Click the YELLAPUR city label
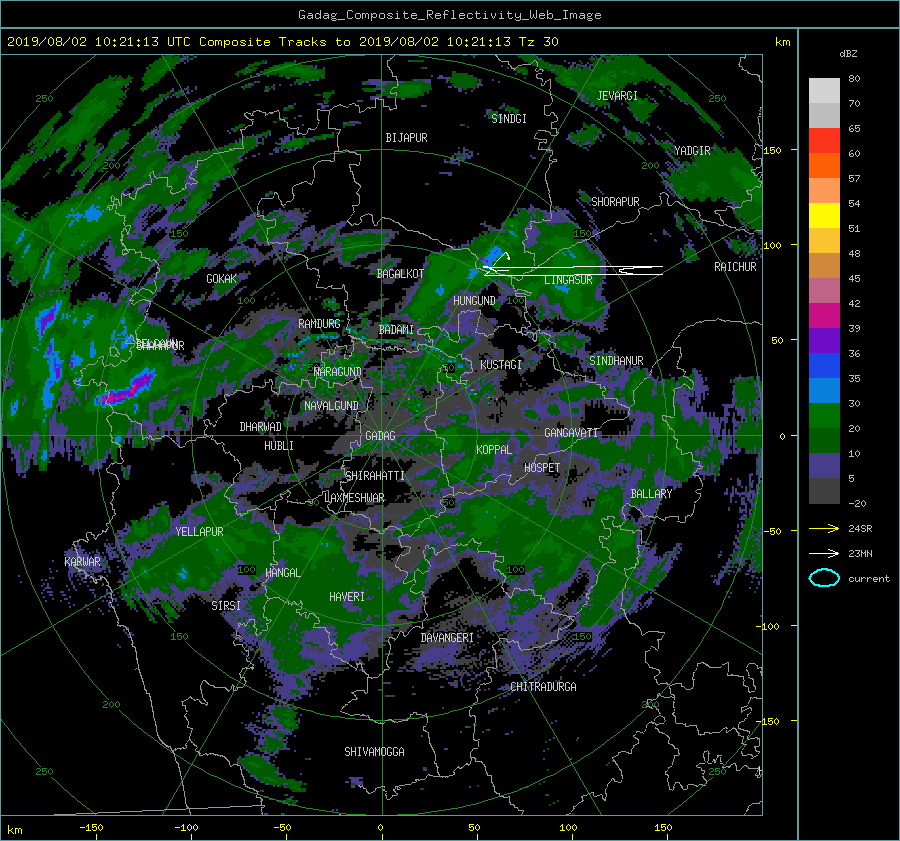Viewport: 900px width, 841px height. click(x=199, y=532)
